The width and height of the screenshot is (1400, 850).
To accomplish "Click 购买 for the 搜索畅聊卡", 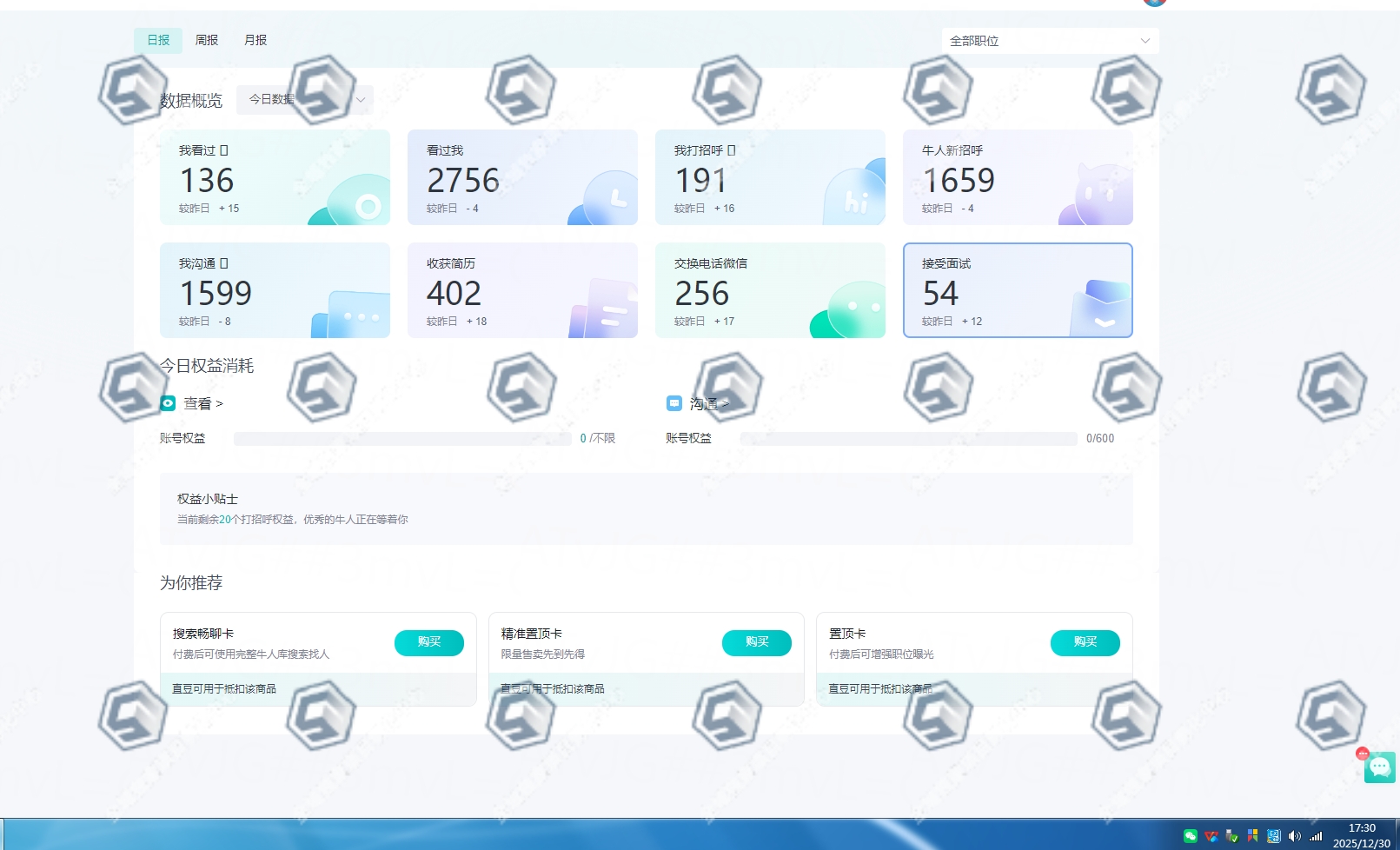I will coord(428,642).
